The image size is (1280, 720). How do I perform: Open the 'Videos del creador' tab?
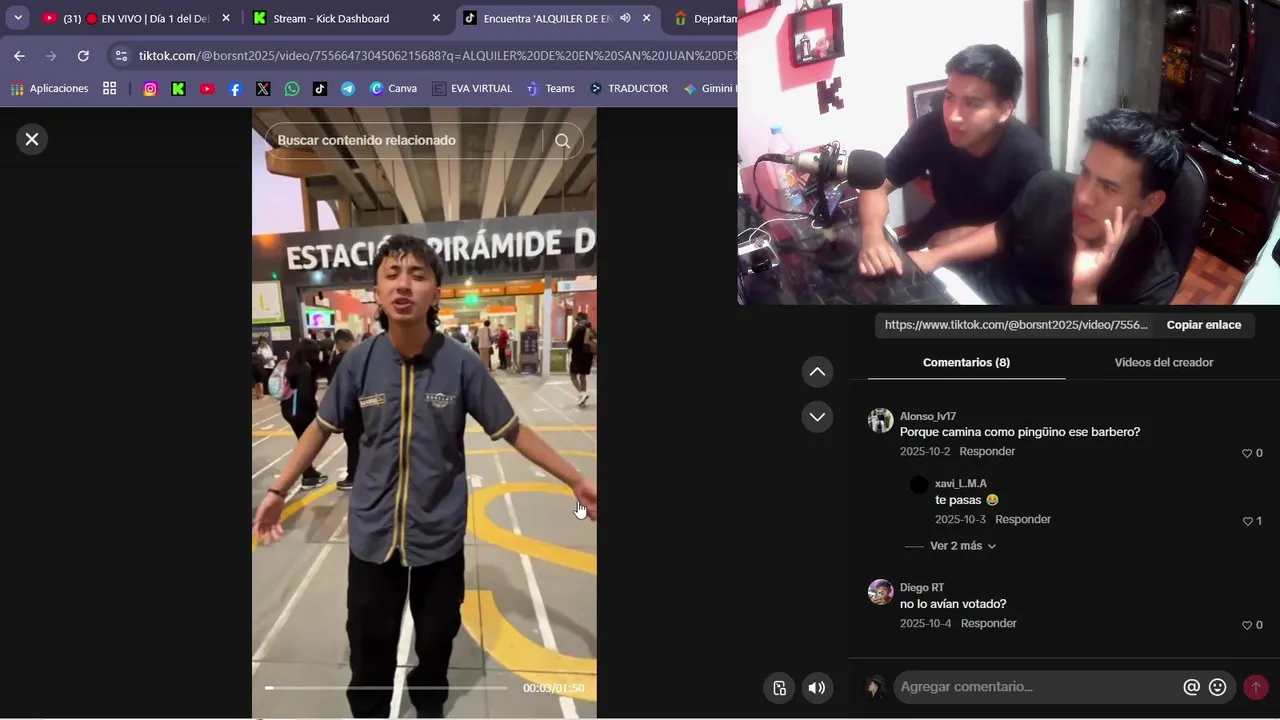[x=1164, y=362]
